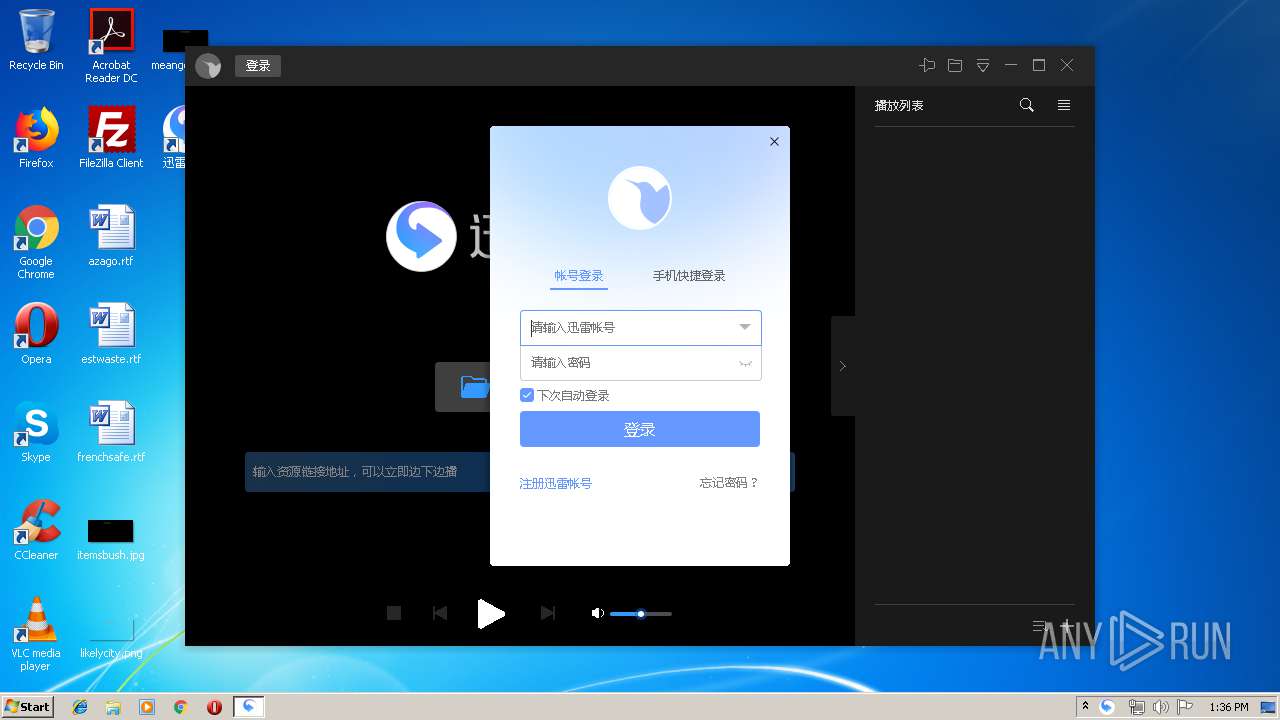Select azago.rtf desktop file
Viewport: 1280px width, 720px height.
point(111,236)
